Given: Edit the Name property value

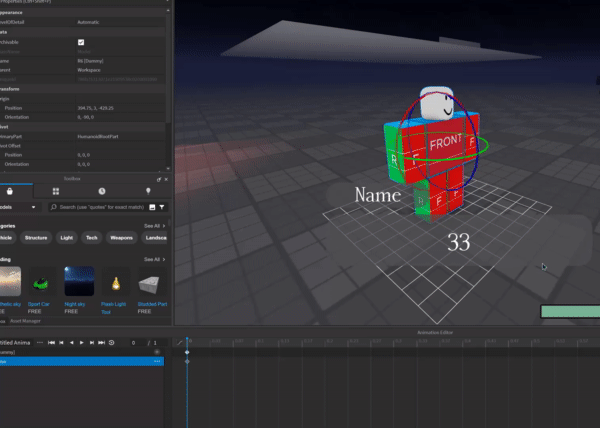Looking at the screenshot, I should [90, 61].
